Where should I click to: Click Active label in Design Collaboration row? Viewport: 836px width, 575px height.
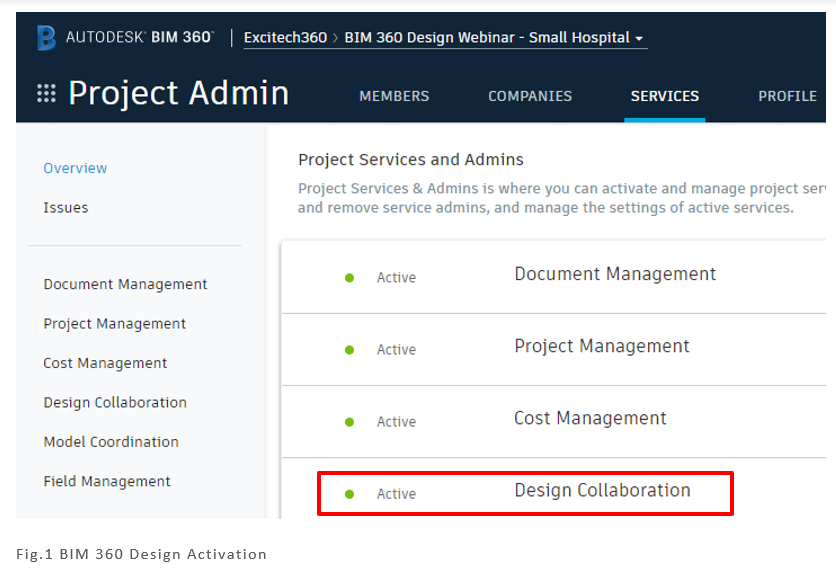coord(396,493)
